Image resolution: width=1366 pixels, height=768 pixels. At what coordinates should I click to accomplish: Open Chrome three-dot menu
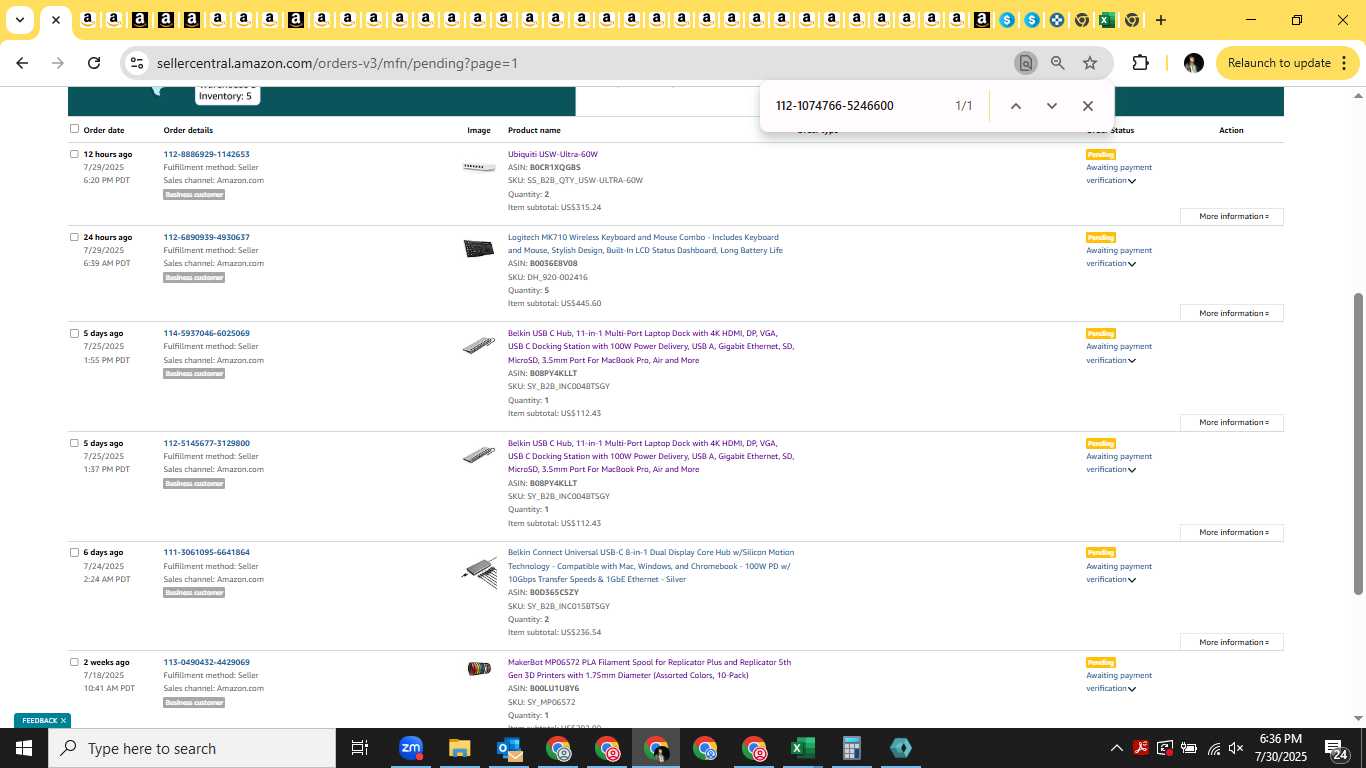click(x=1342, y=63)
